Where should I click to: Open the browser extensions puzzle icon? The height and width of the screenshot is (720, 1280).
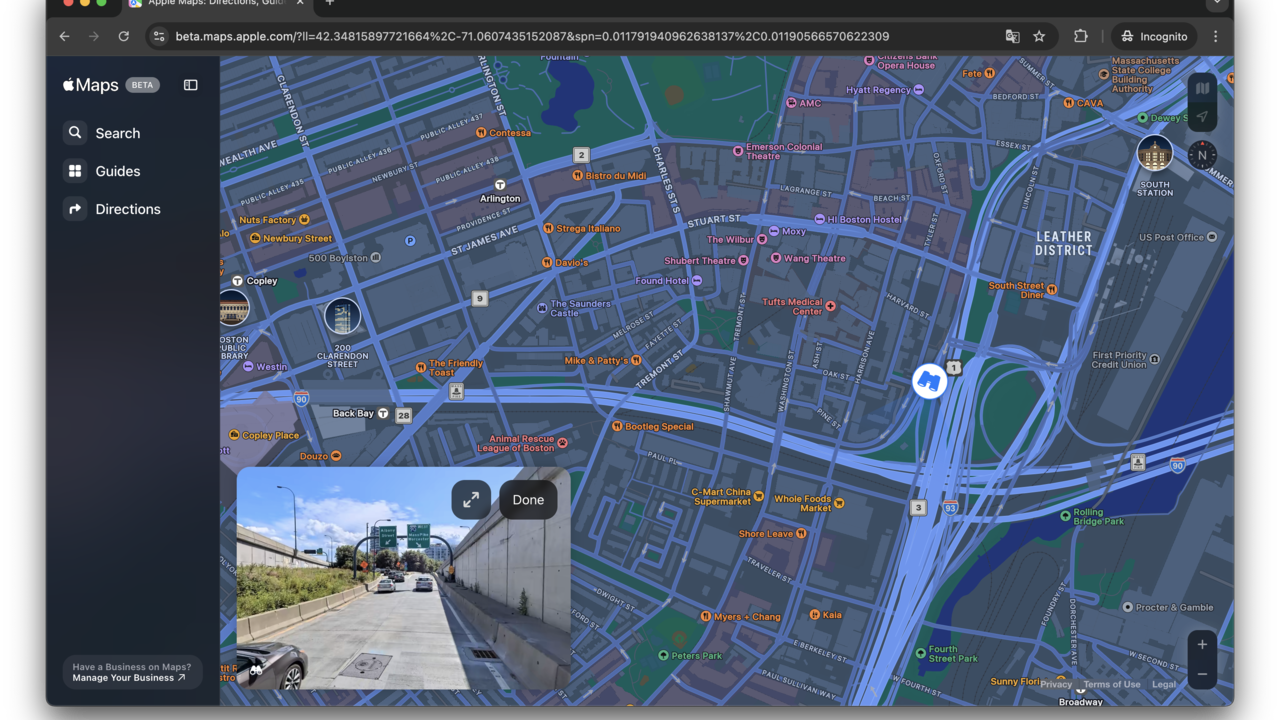point(1081,36)
